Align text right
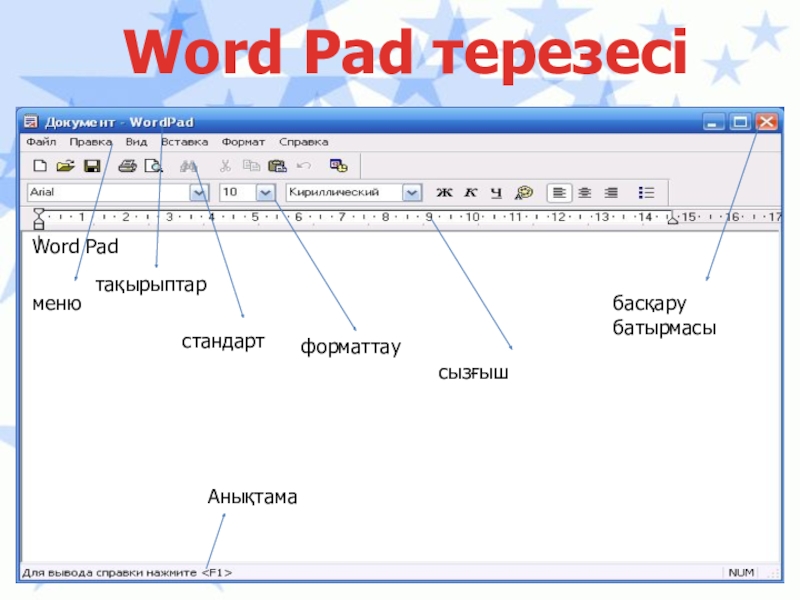 pyautogui.click(x=611, y=192)
